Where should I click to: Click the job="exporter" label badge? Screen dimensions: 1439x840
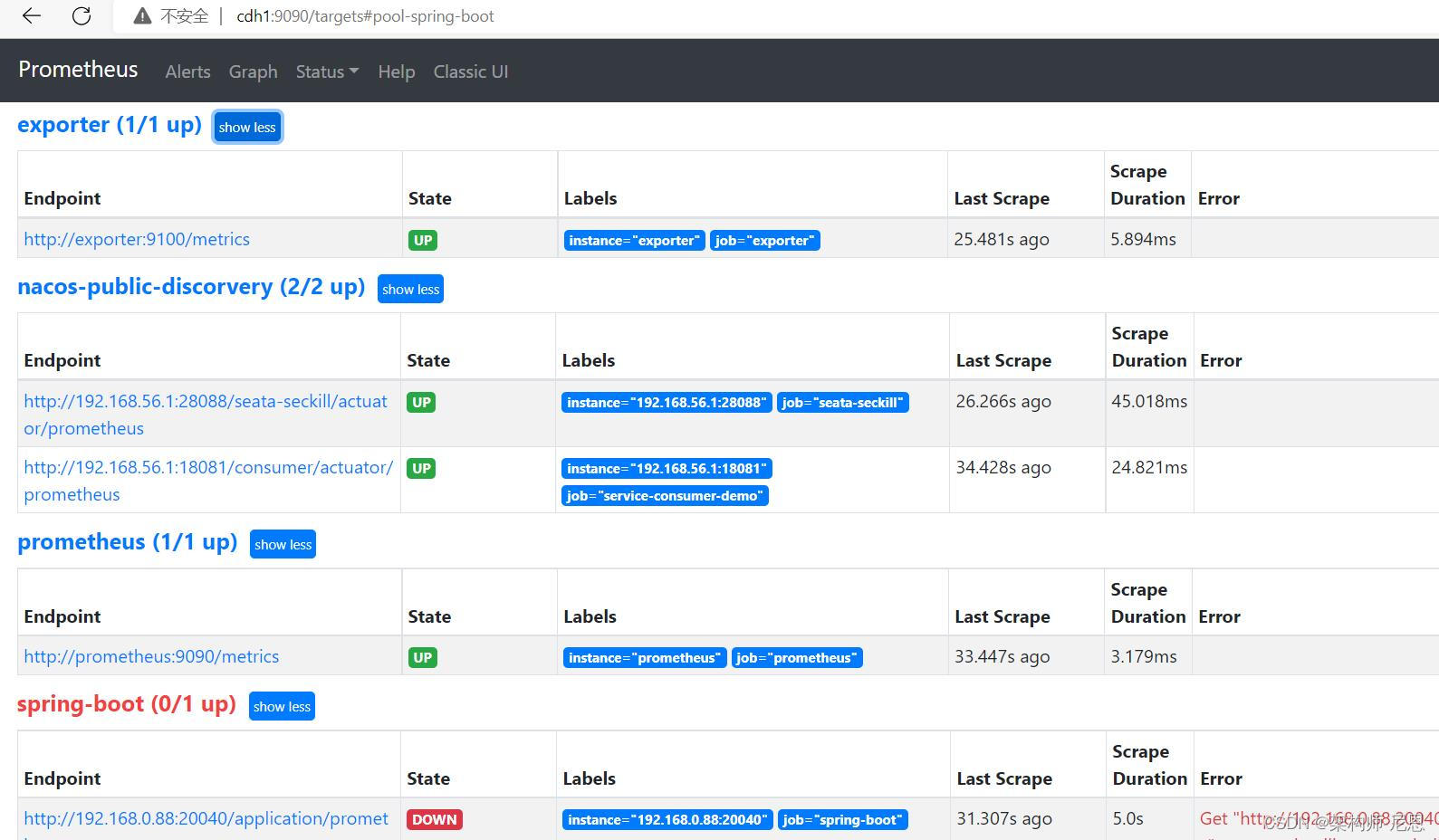tap(764, 240)
